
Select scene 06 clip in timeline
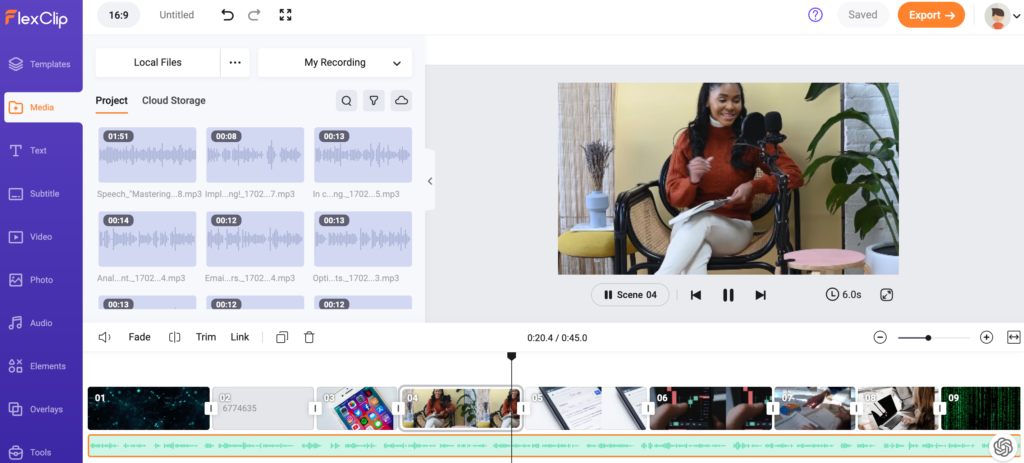tap(710, 408)
